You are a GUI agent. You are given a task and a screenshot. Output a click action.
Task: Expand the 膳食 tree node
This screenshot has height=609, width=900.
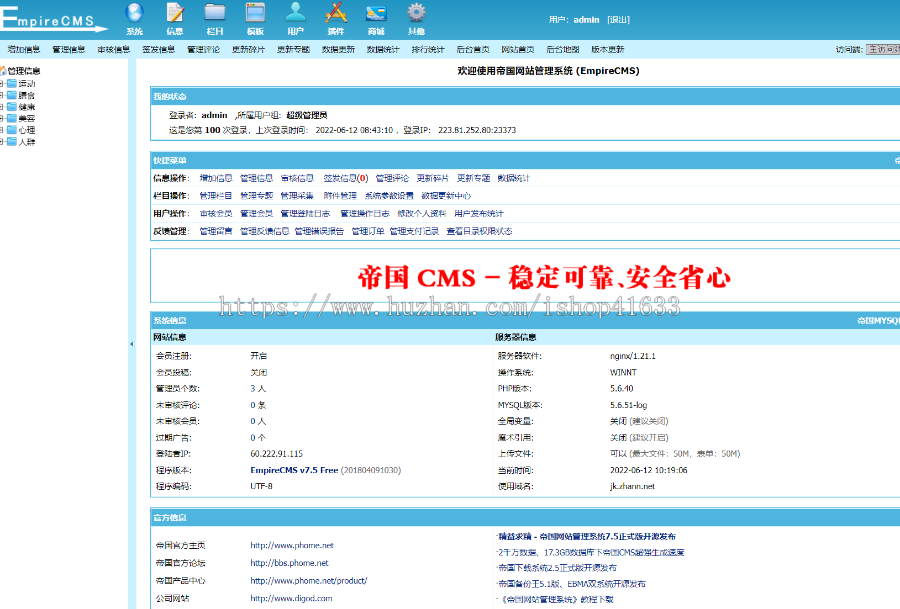coord(2,95)
